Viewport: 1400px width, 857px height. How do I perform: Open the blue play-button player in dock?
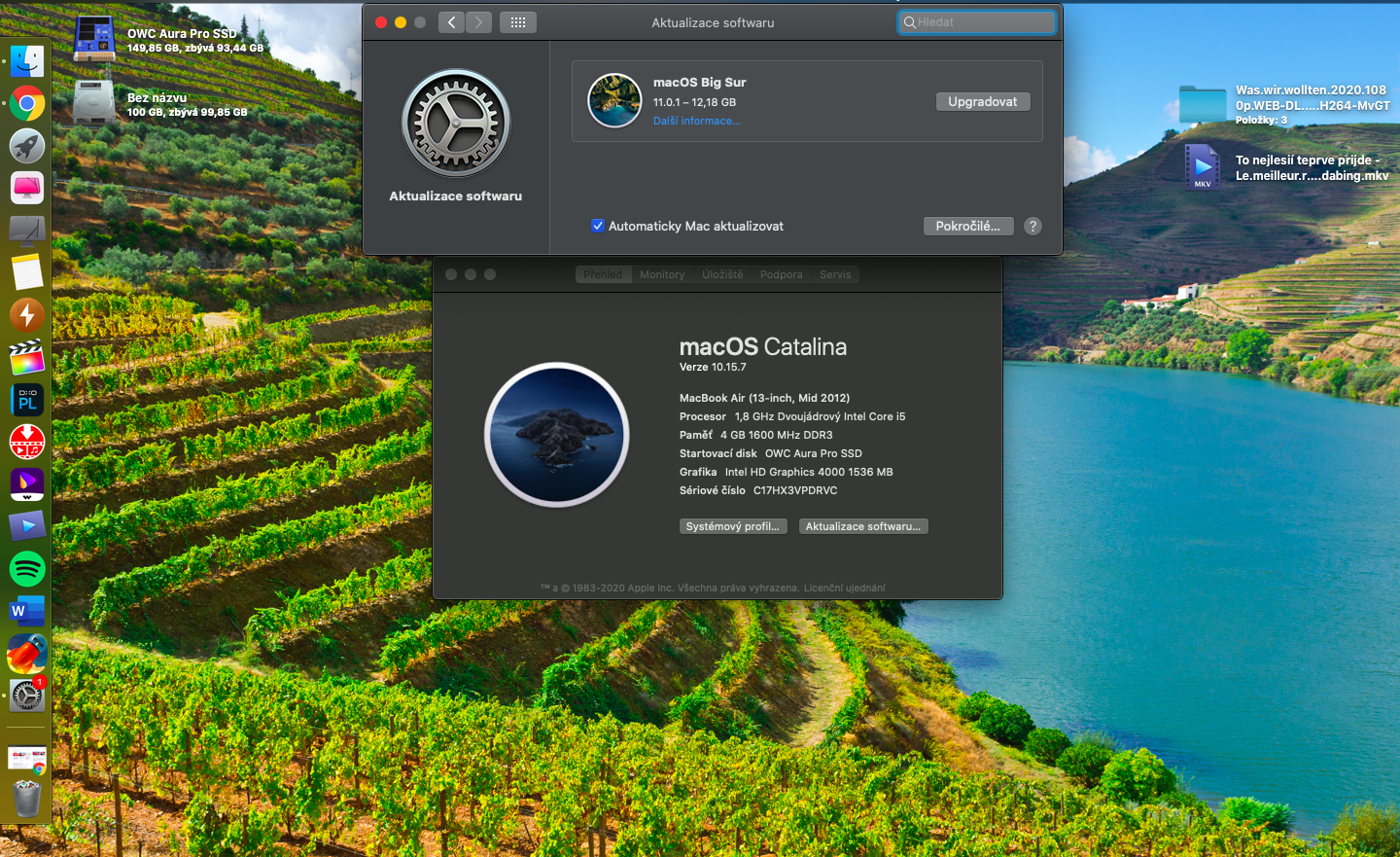[x=27, y=526]
